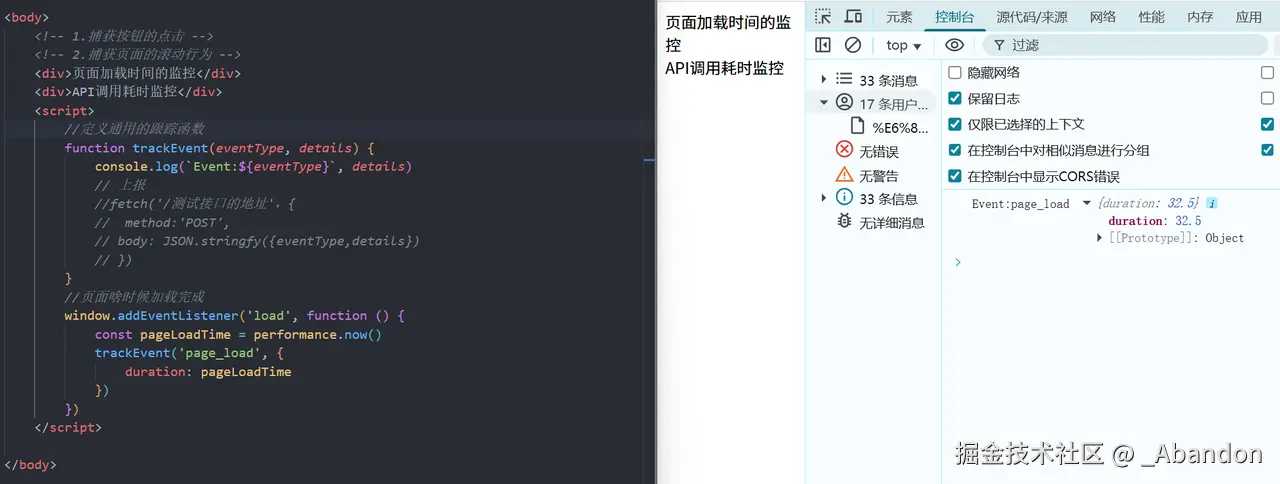
Task: Untick the unlabeled far-right checkbox in 对相似消息进行分组 row
Action: click(1268, 150)
